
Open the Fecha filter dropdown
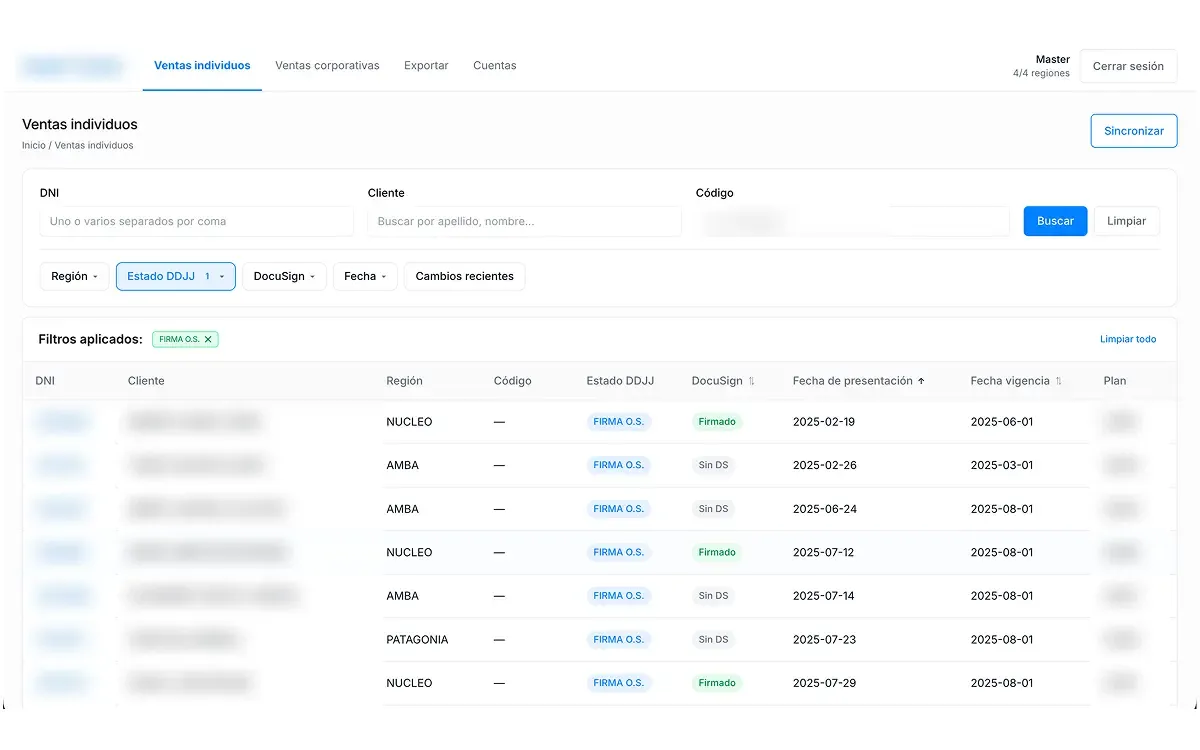click(x=365, y=276)
